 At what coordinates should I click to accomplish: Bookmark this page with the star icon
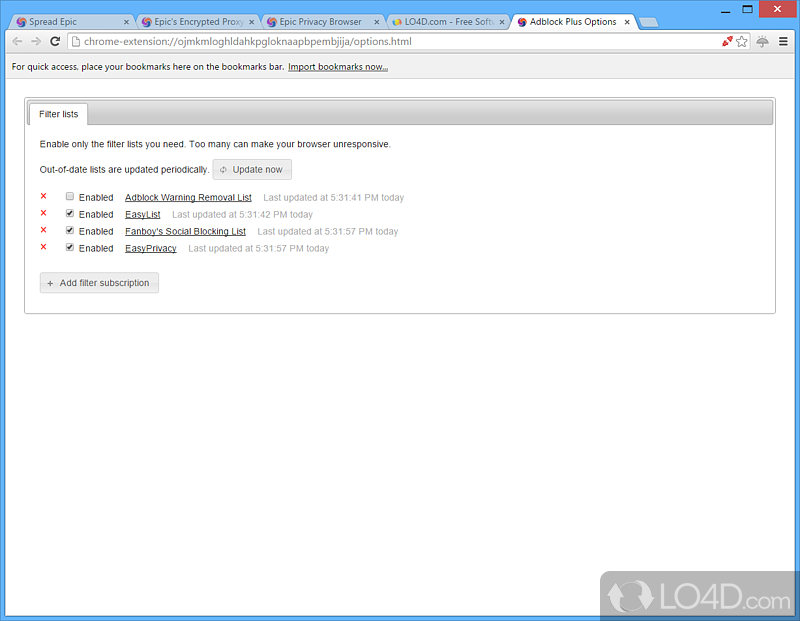[x=742, y=42]
